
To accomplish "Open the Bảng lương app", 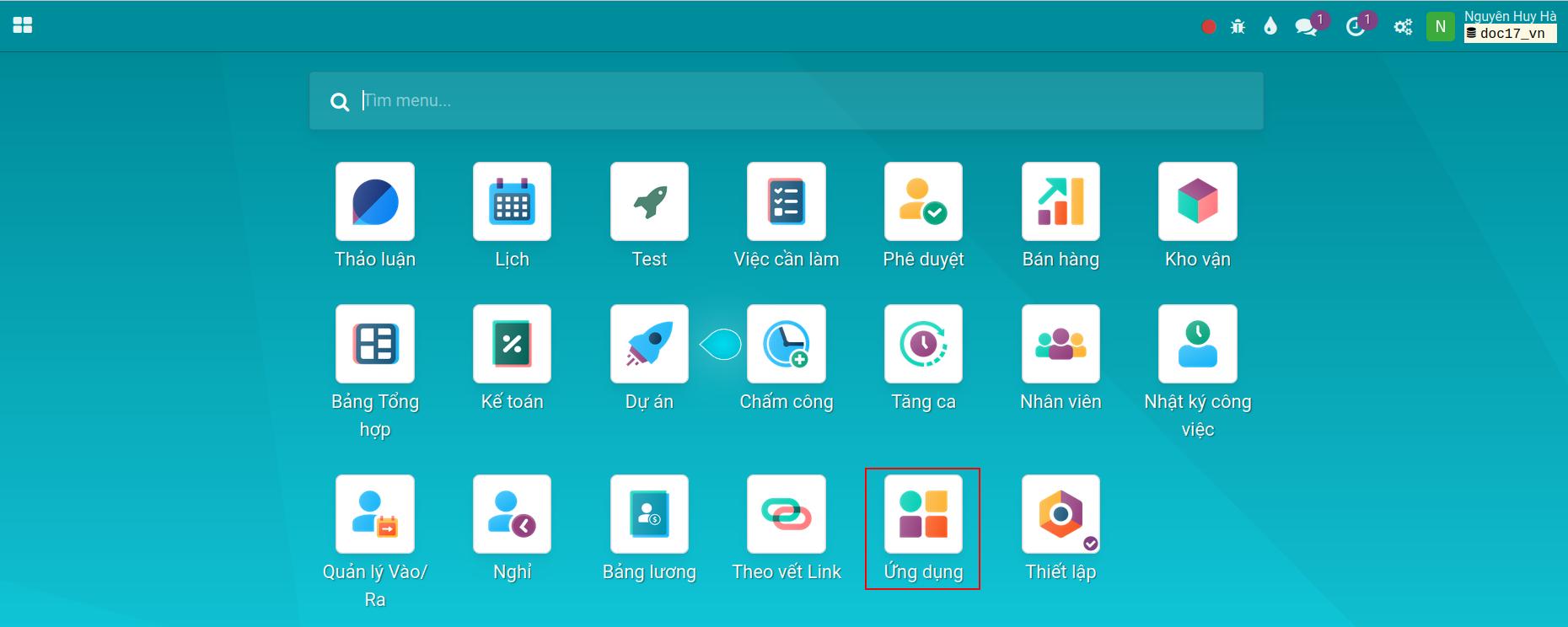I will click(x=649, y=514).
